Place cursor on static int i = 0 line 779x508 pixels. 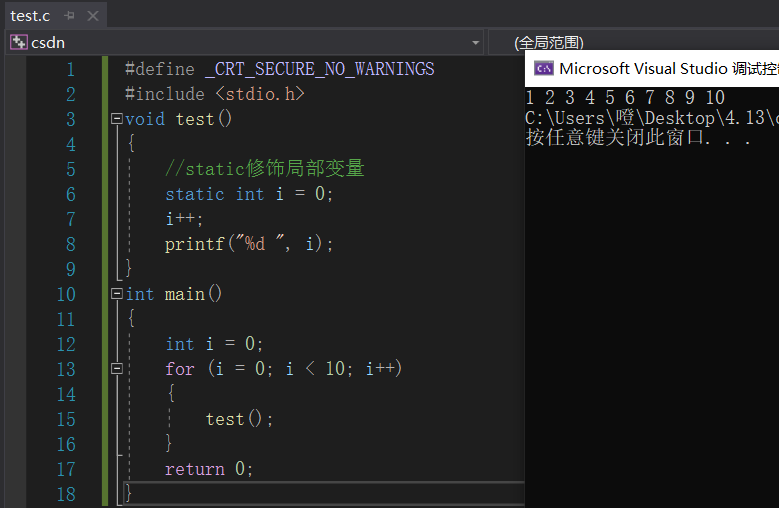pyautogui.click(x=249, y=194)
